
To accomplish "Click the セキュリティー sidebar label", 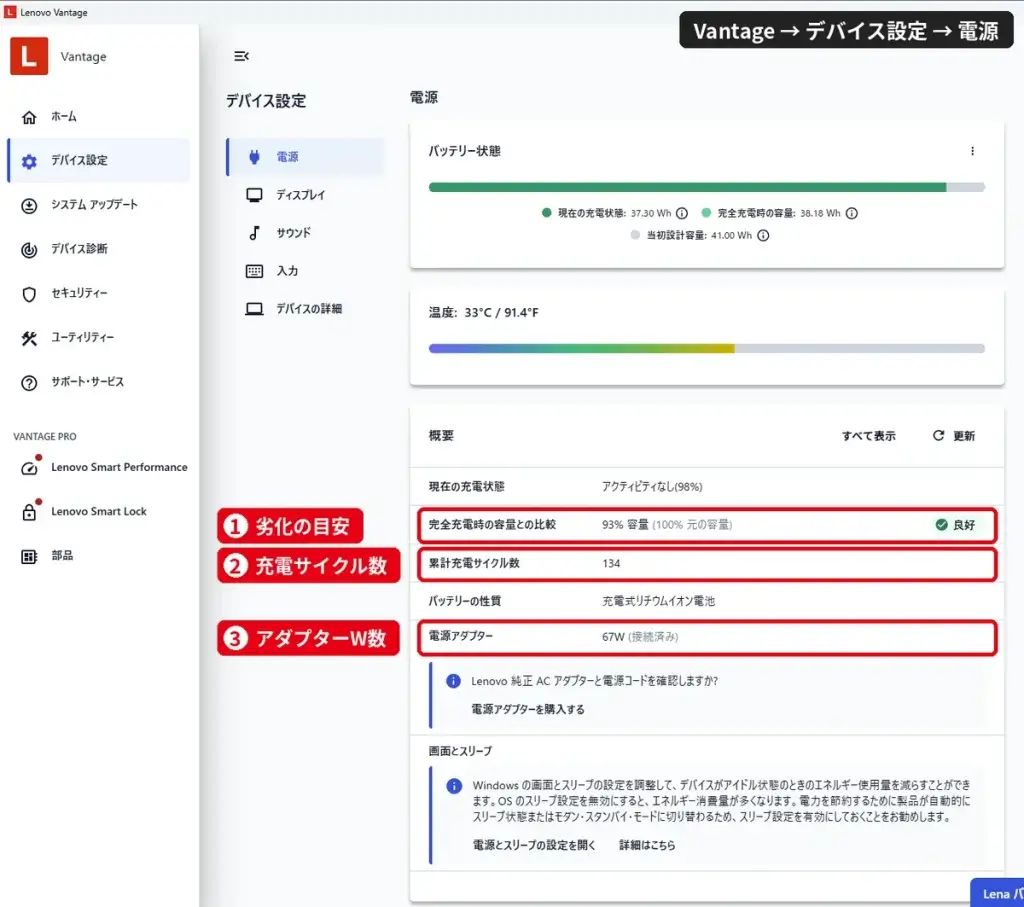I will tap(79, 293).
